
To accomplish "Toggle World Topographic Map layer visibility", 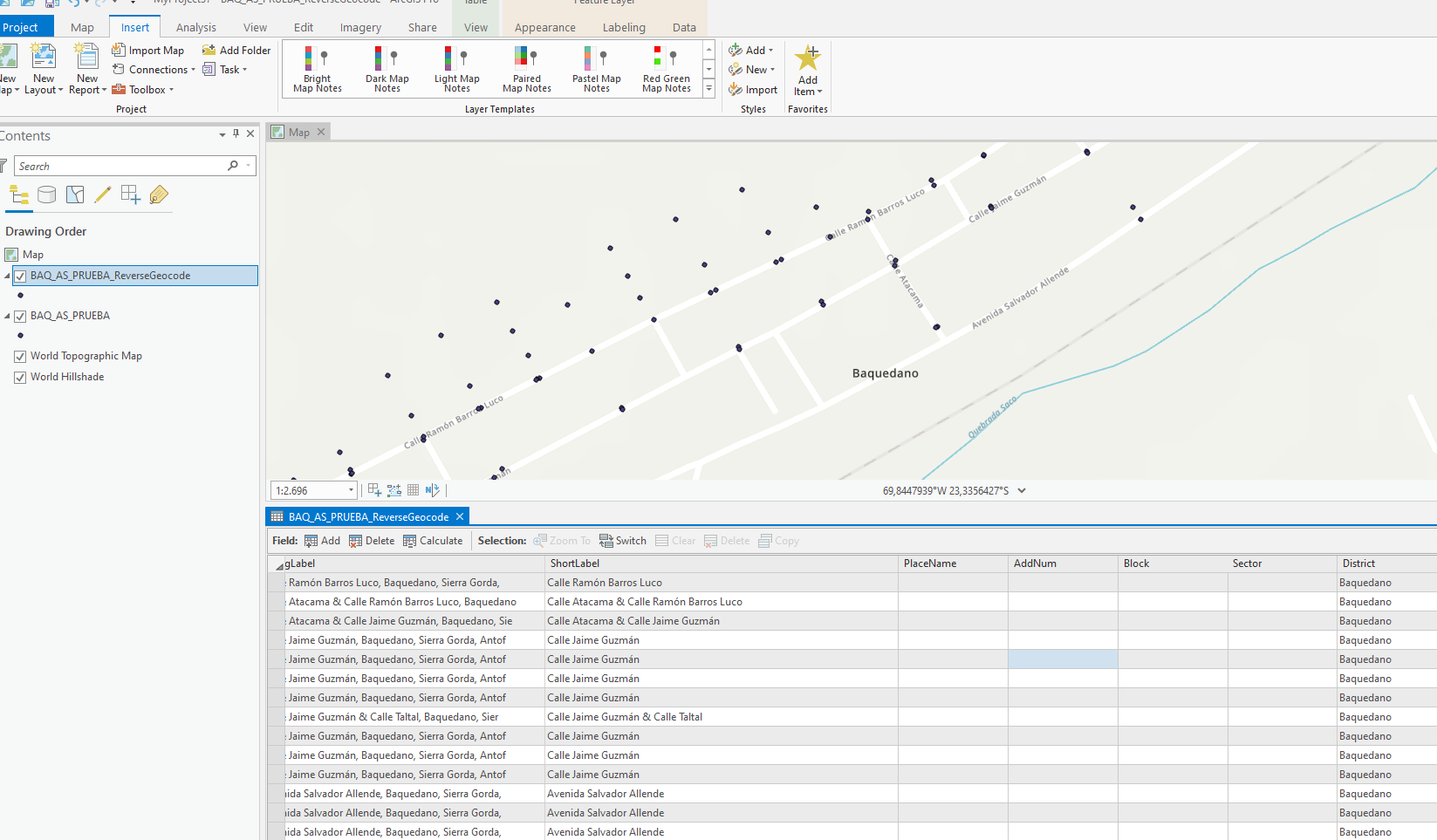I will [20, 357].
